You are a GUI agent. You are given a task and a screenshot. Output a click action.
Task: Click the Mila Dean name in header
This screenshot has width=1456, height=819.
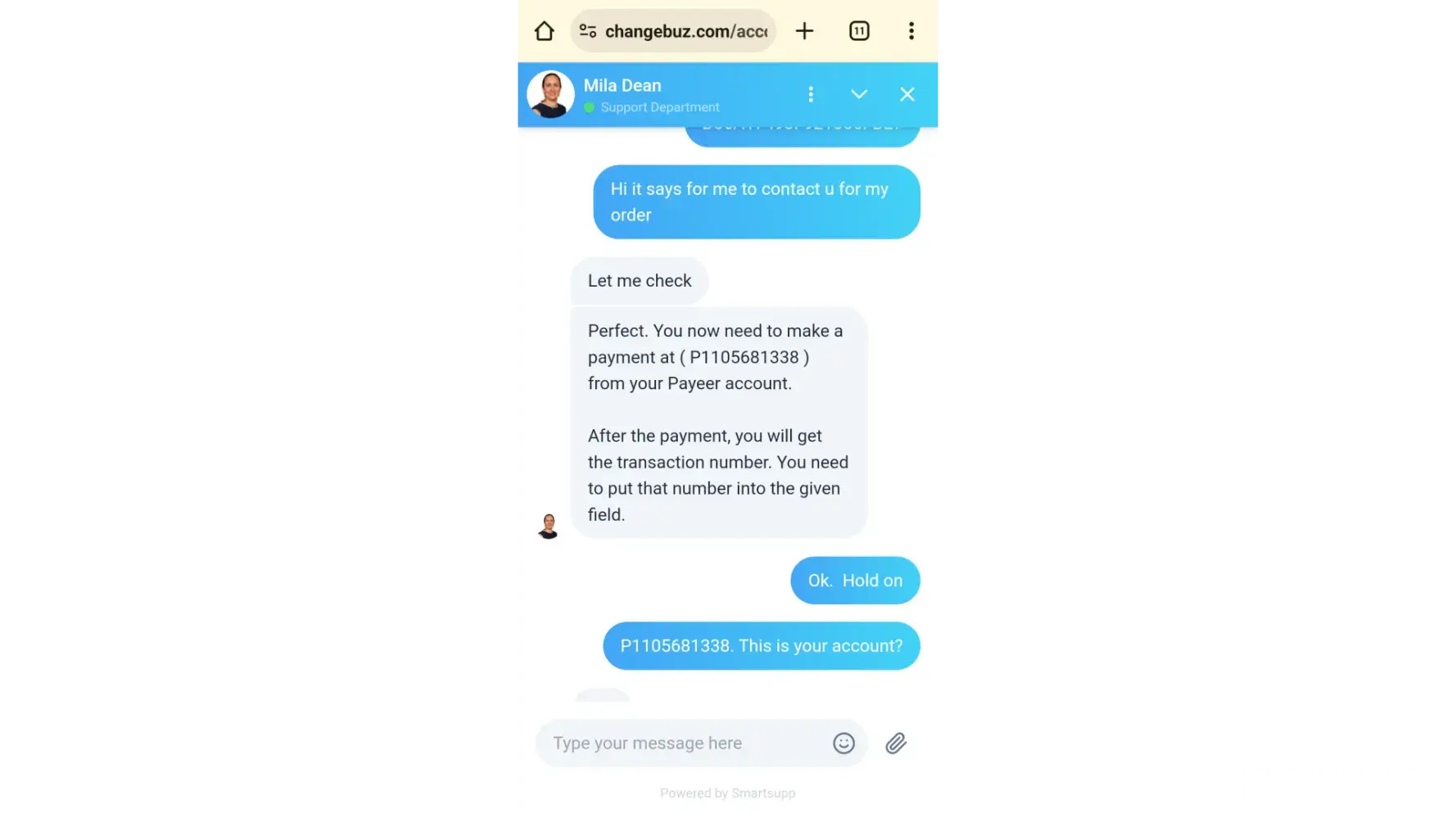pyautogui.click(x=622, y=85)
